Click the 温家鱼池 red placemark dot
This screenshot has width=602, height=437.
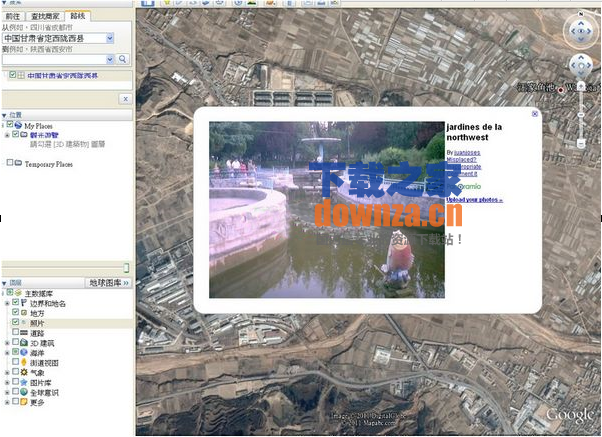[561, 90]
